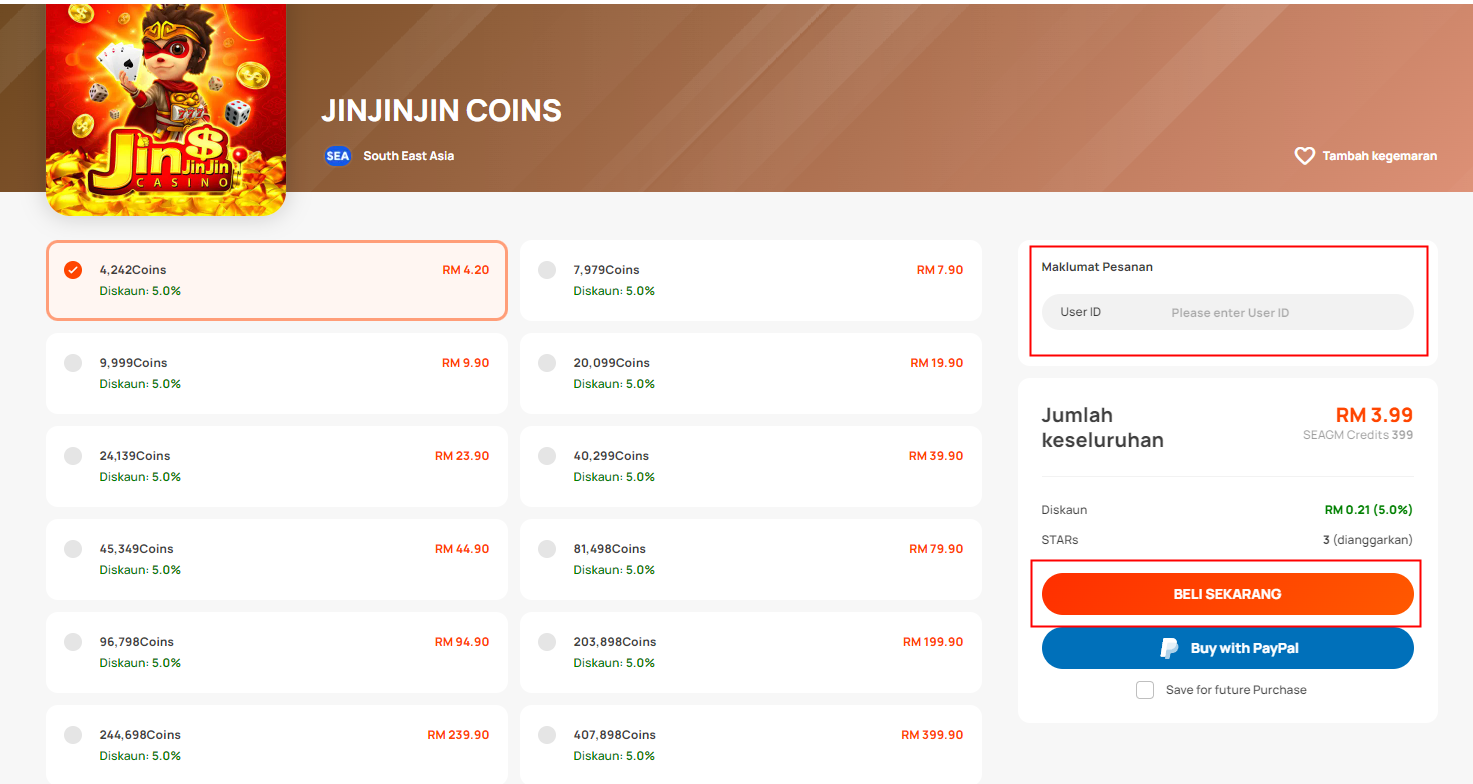Select the 24,139Coins radio option
The height and width of the screenshot is (784, 1473).
73,456
